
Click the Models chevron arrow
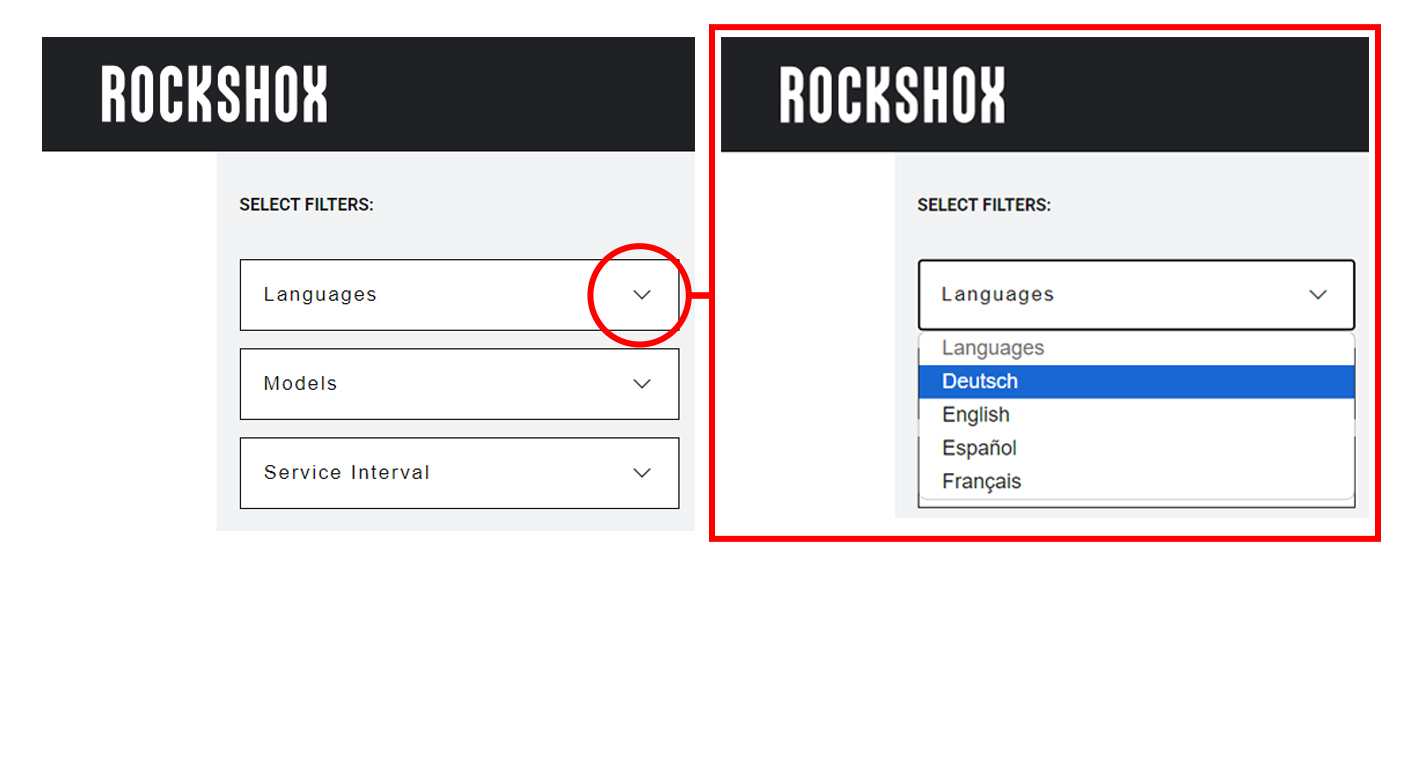pyautogui.click(x=642, y=384)
